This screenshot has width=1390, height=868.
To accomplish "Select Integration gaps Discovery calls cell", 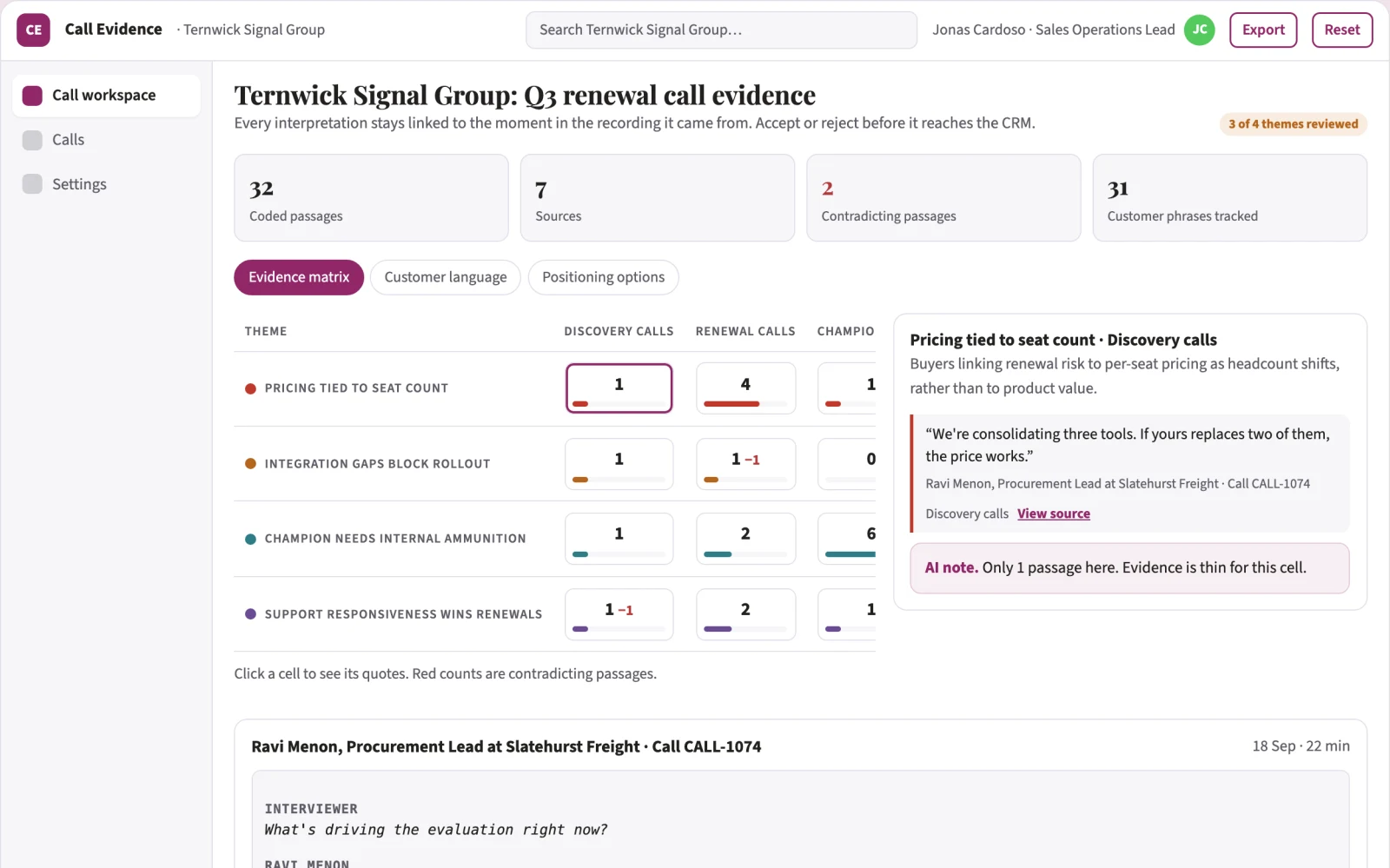I will (x=619, y=464).
